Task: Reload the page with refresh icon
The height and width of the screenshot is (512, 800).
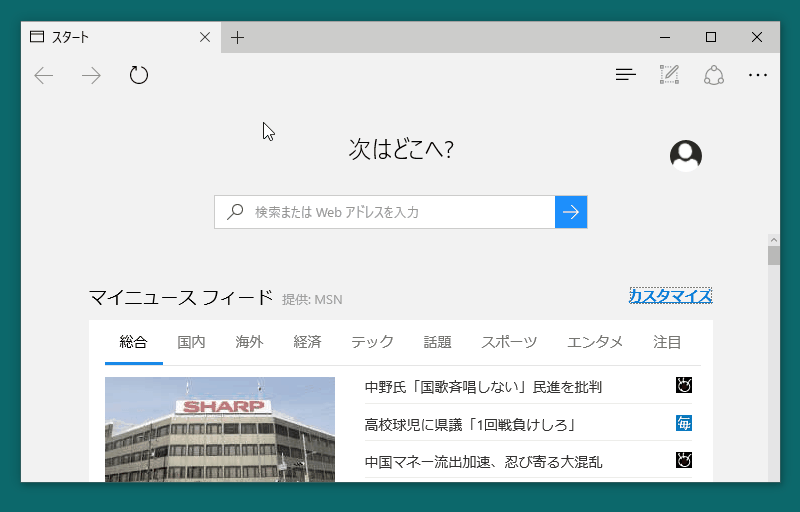Action: (x=138, y=75)
